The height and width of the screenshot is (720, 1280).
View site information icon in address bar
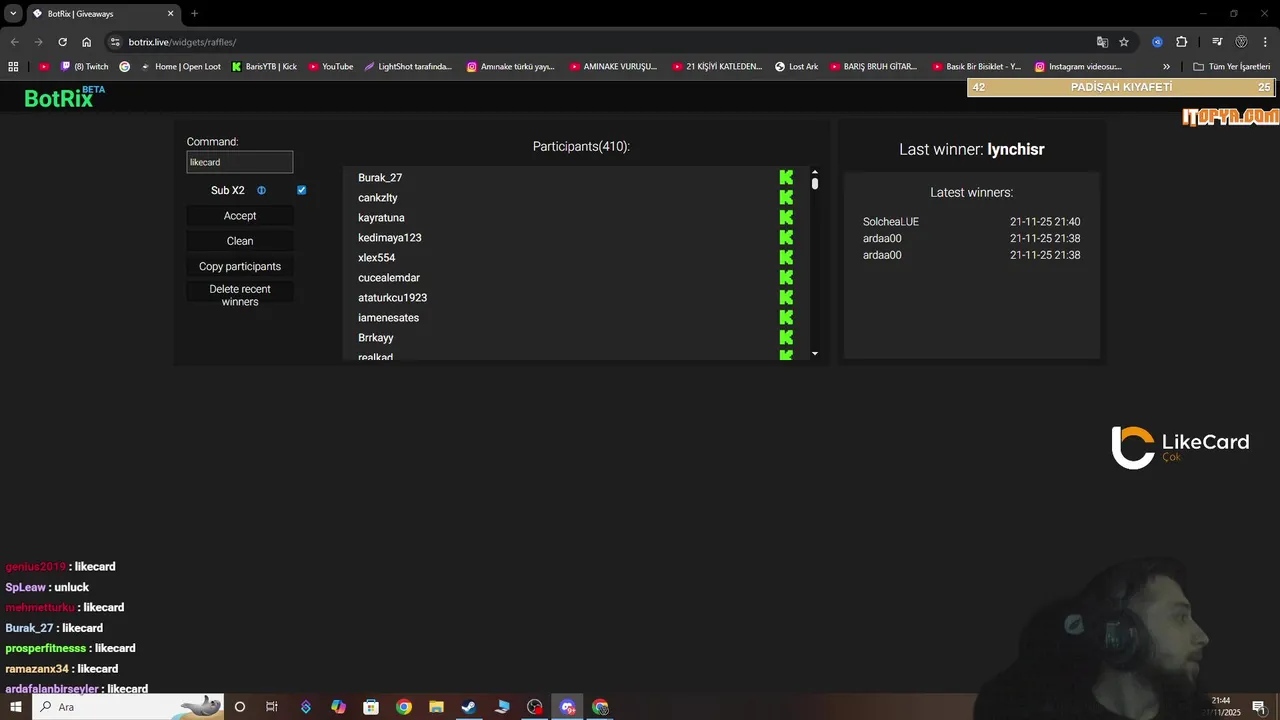pos(115,42)
